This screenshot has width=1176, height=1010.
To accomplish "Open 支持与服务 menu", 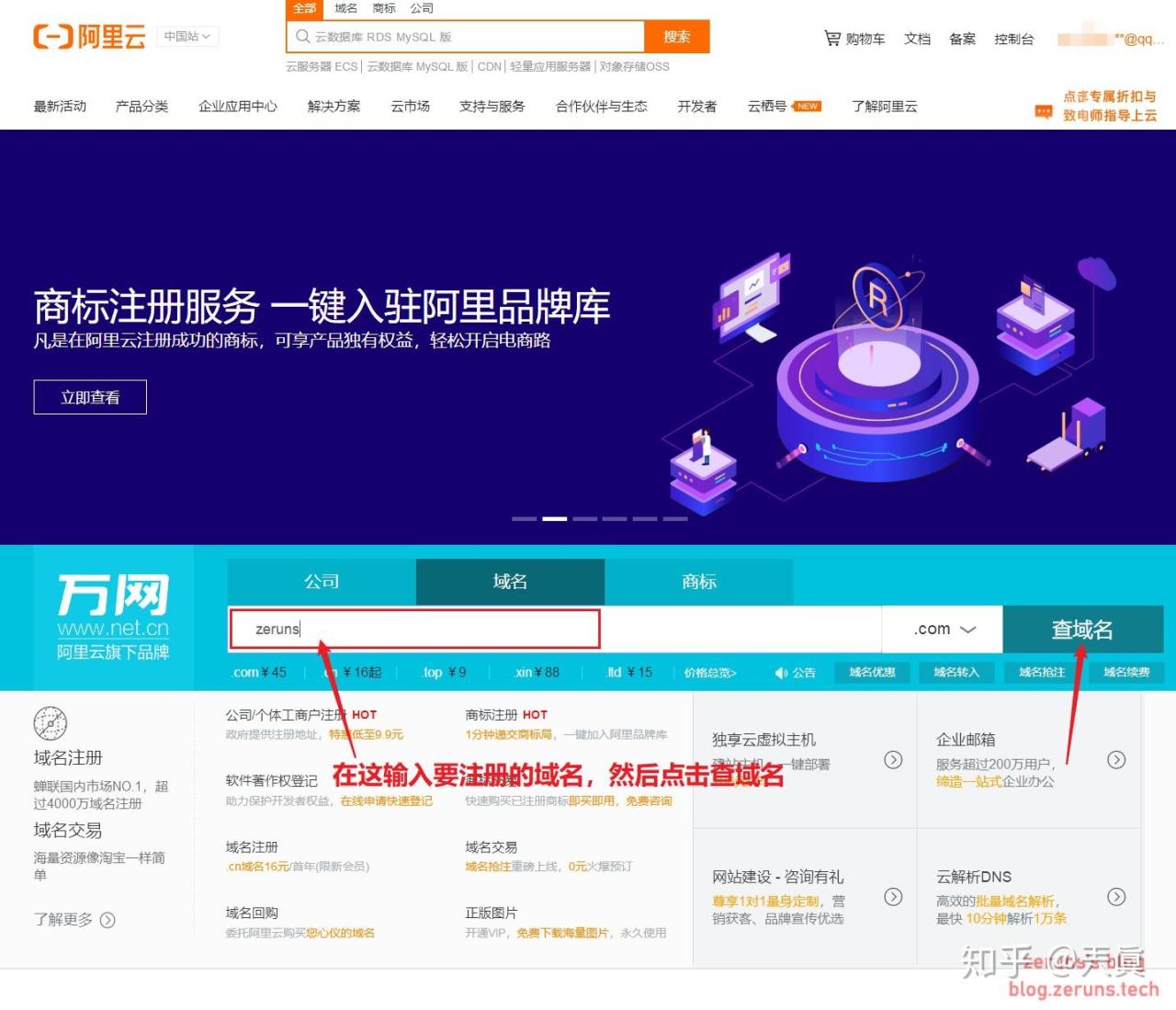I will pos(492,107).
